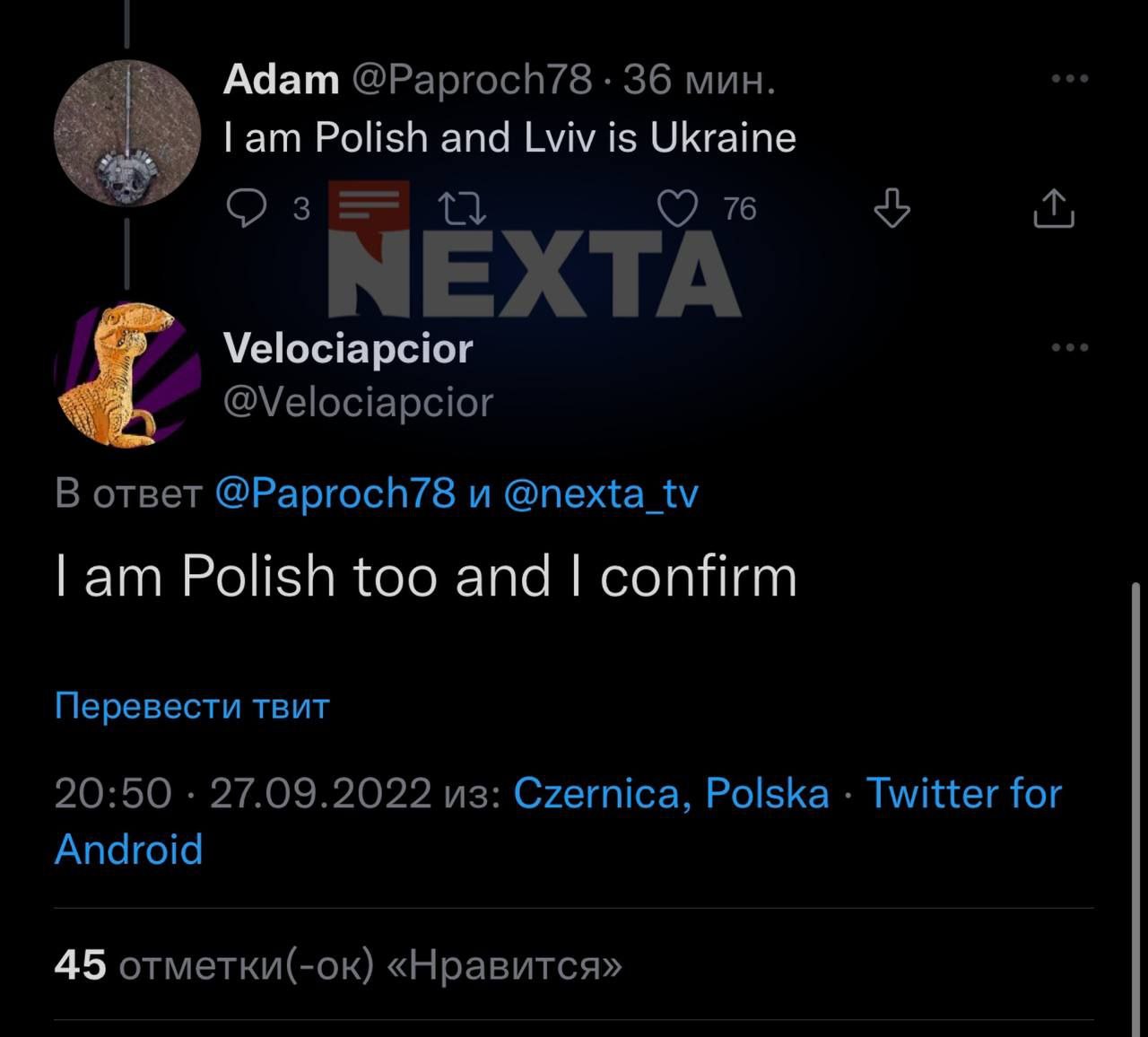1148x1037 pixels.
Task: Open Velociapcior's dinosaur avatar
Action: [x=127, y=374]
